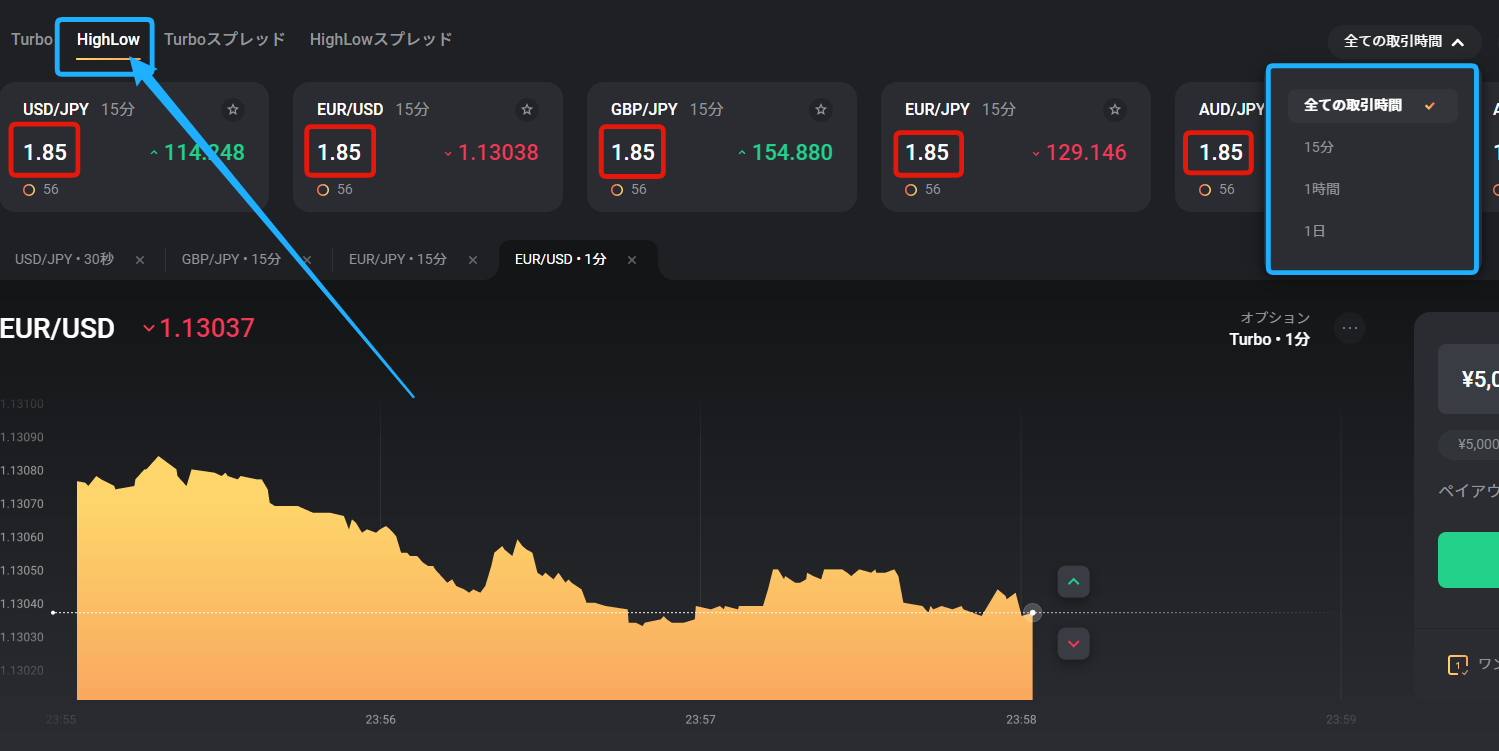The image size is (1499, 751).
Task: Click the clock icon under EUR/JPY card
Action: (911, 190)
